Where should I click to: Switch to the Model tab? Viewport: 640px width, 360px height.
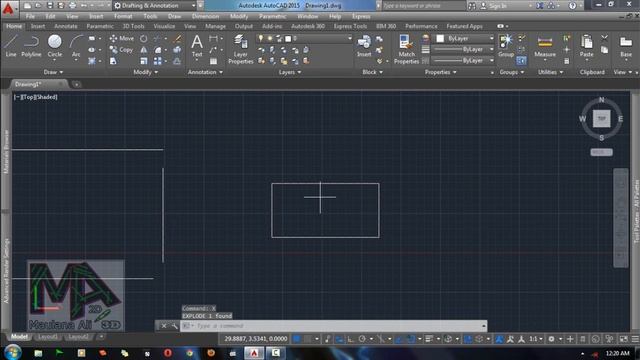pyautogui.click(x=19, y=337)
